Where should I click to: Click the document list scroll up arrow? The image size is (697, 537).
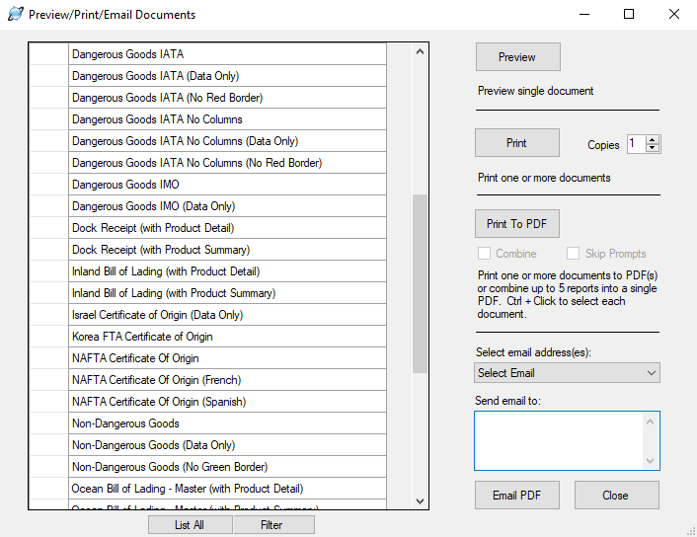[420, 52]
